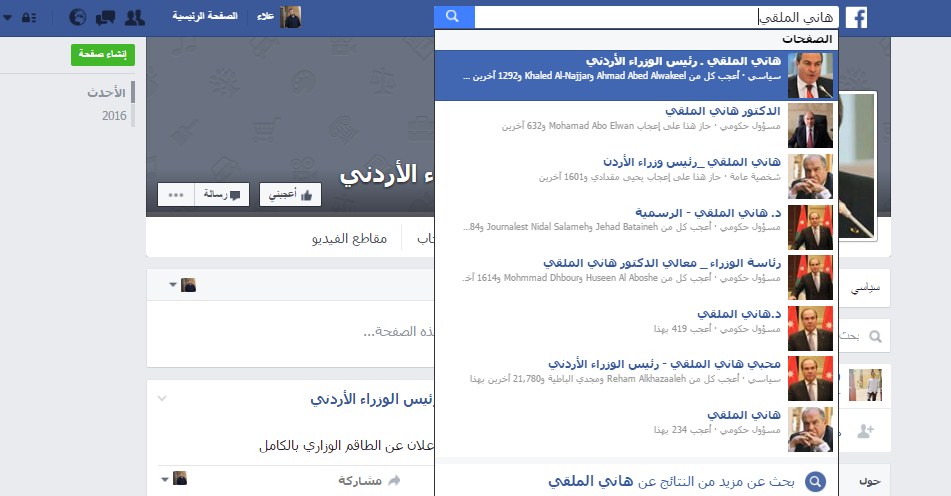
Task: Click thumbnail of محبي هاني الملقي result
Action: point(810,378)
